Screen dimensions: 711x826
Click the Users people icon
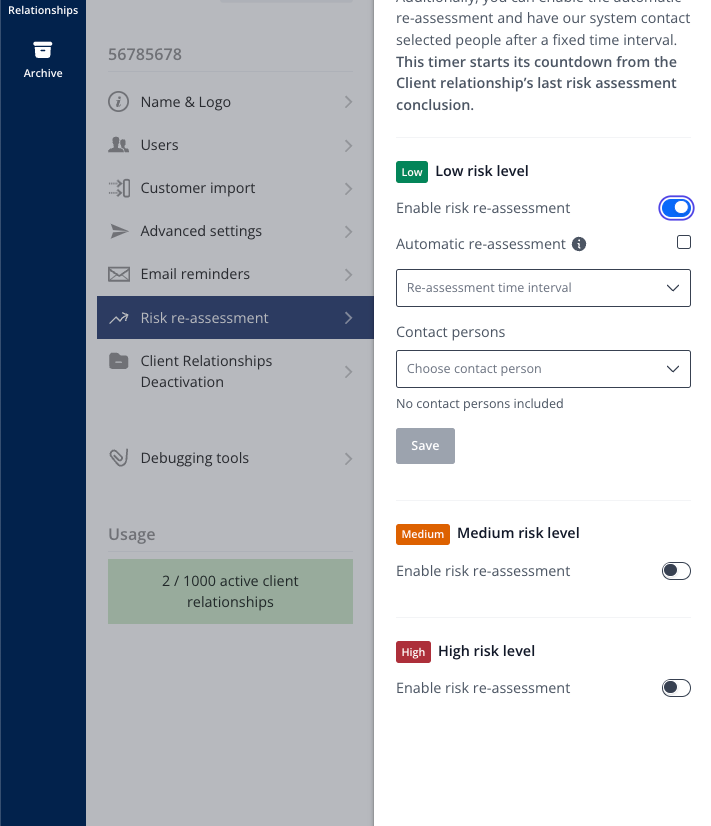click(x=118, y=145)
